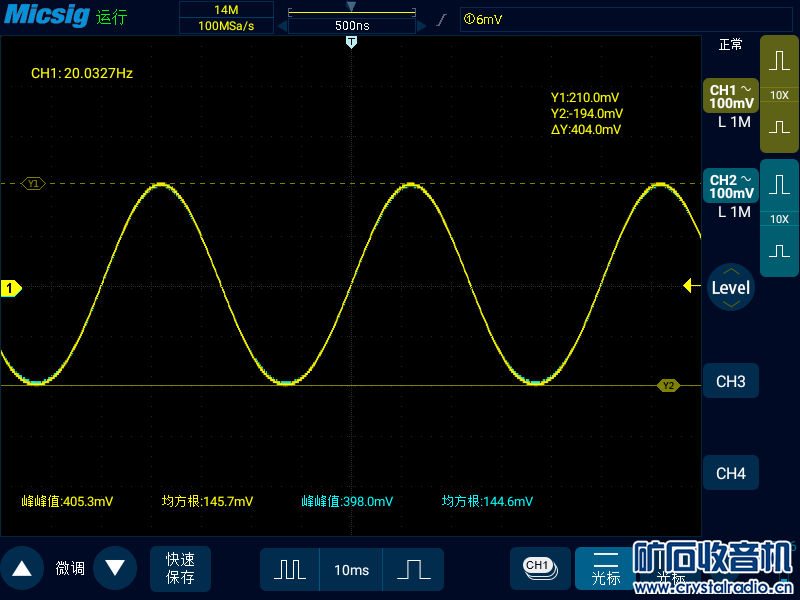Select the ΔY:404.0mV cursor readout
The width and height of the screenshot is (800, 600).
(x=586, y=130)
